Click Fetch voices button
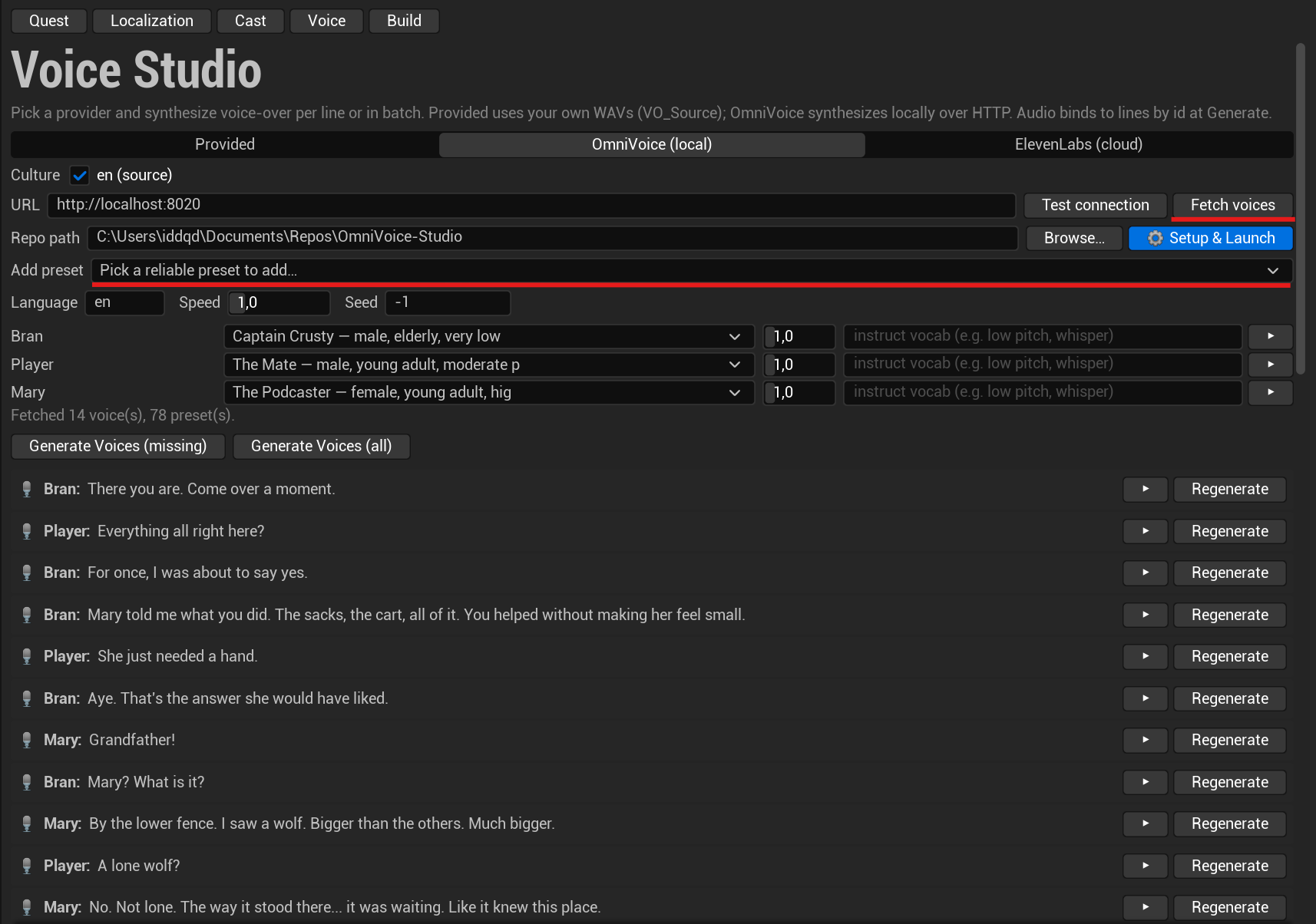1316x924 pixels. tap(1232, 205)
